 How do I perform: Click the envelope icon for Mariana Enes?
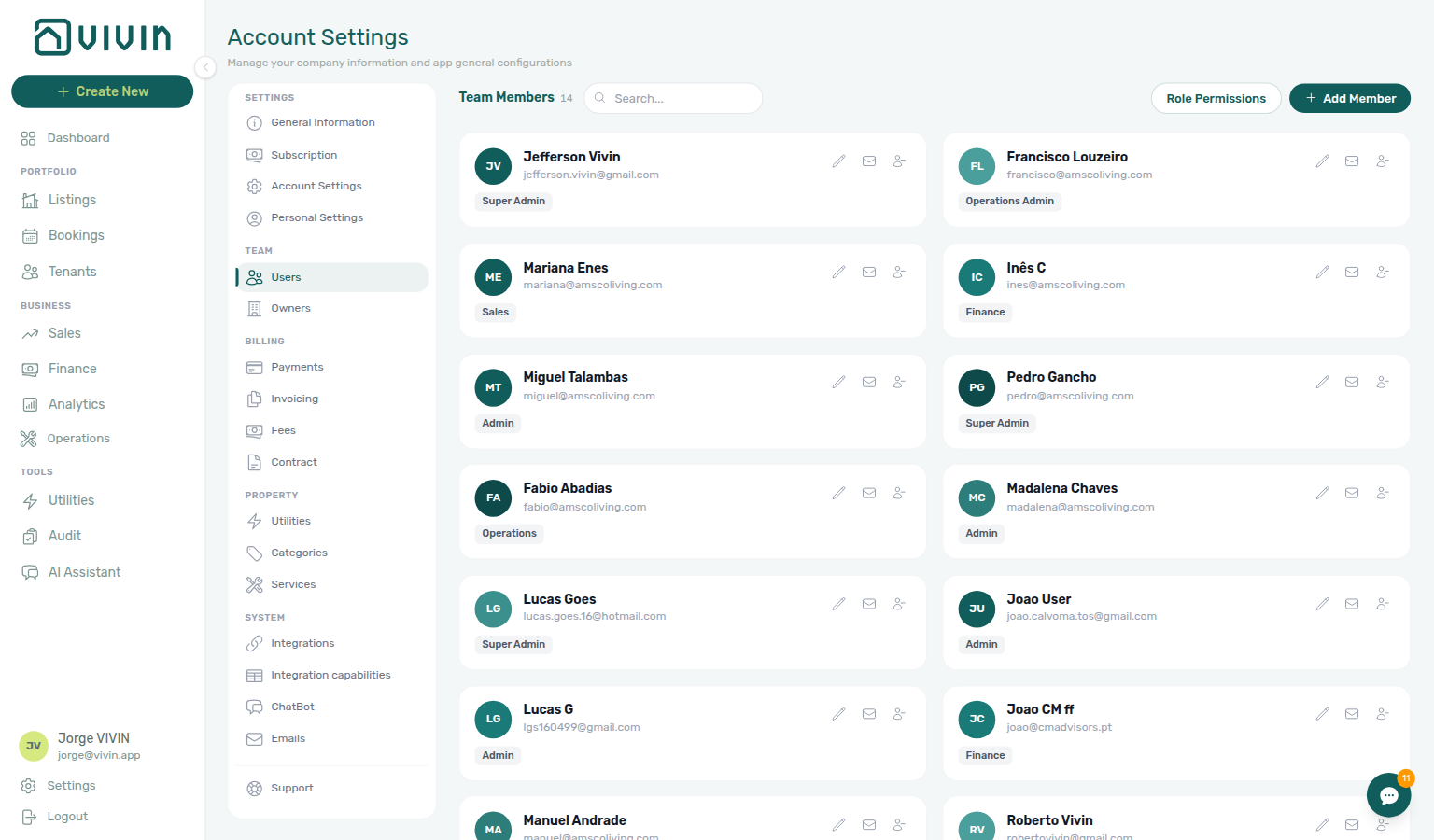(869, 273)
